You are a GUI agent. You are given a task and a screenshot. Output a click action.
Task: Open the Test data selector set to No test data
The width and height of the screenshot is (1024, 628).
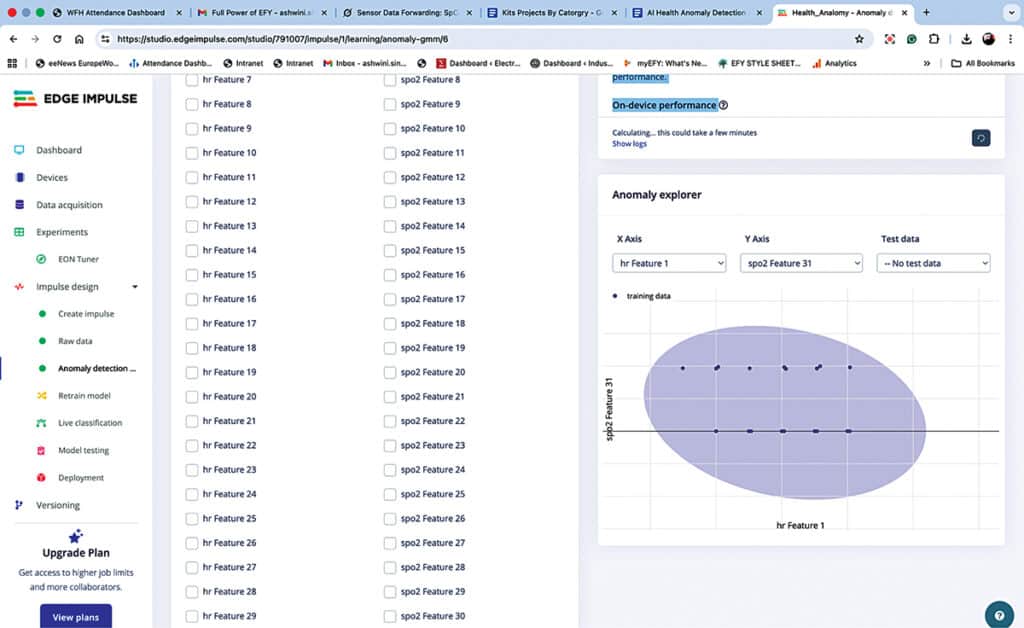coord(932,262)
